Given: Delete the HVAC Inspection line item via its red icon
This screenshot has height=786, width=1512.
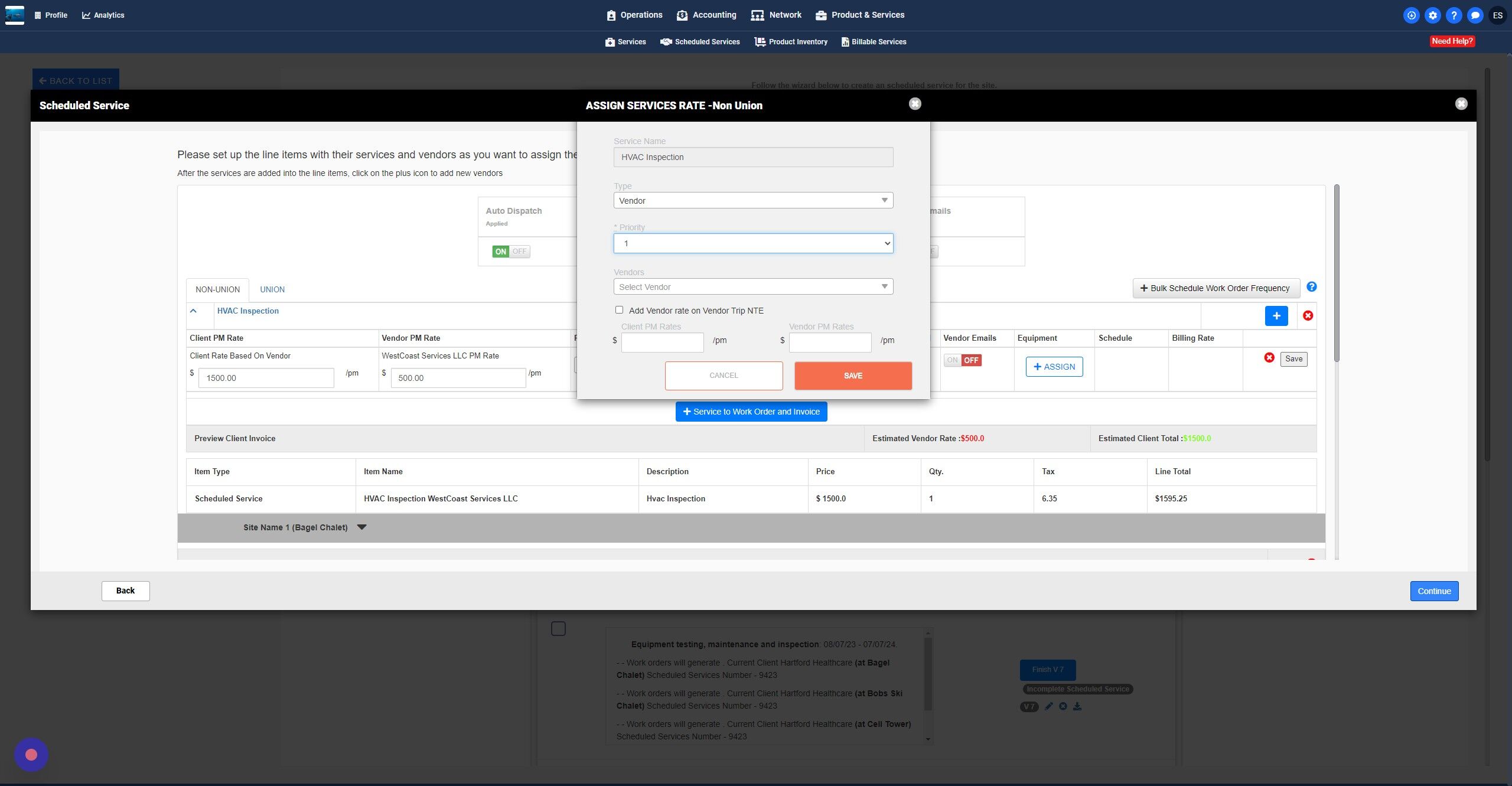Looking at the screenshot, I should [1308, 316].
